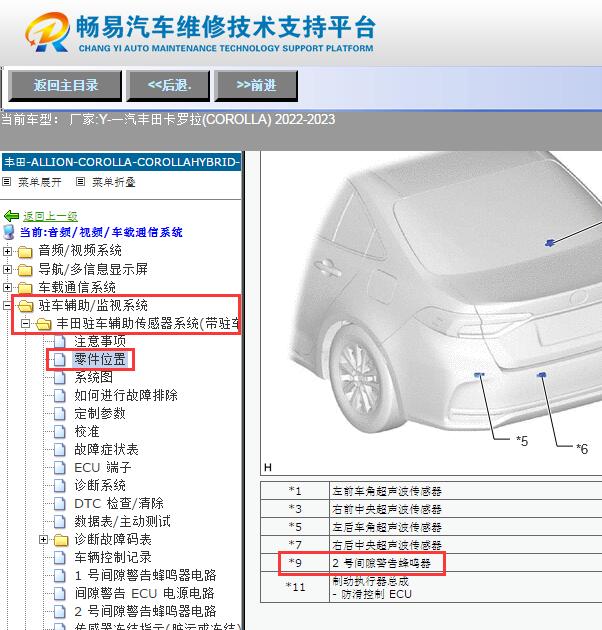Open the DTC 检查/清除 page
Screen dimensions: 602x630
[x=119, y=503]
